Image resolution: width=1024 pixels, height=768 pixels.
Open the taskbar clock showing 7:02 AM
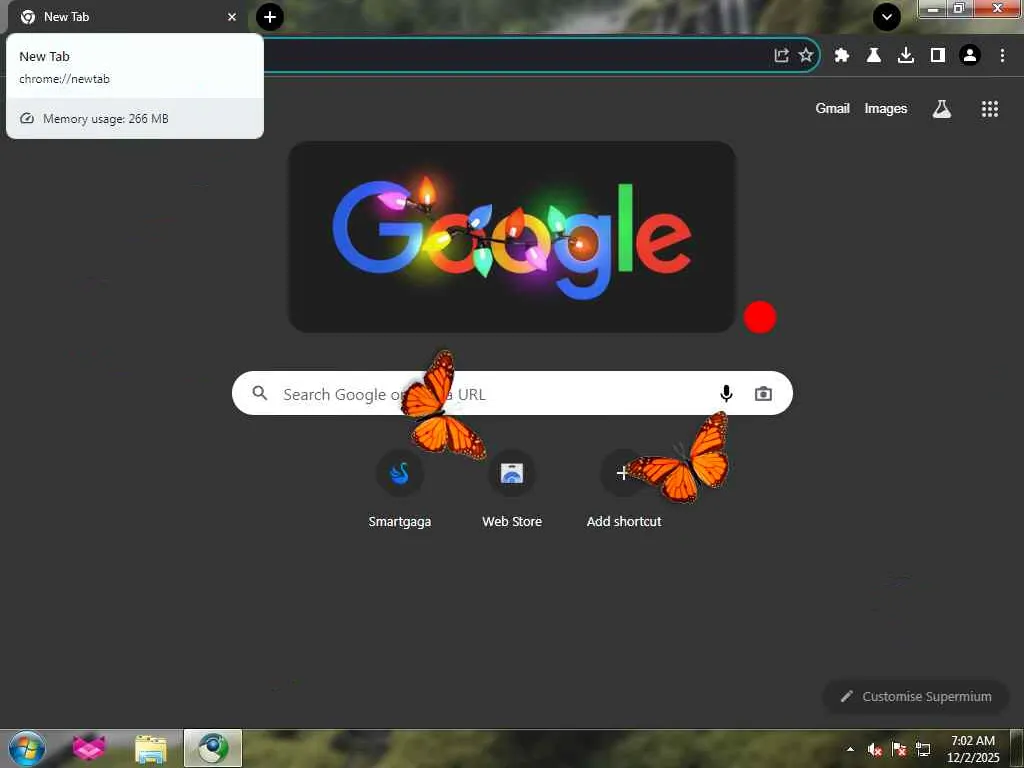pyautogui.click(x=972, y=748)
